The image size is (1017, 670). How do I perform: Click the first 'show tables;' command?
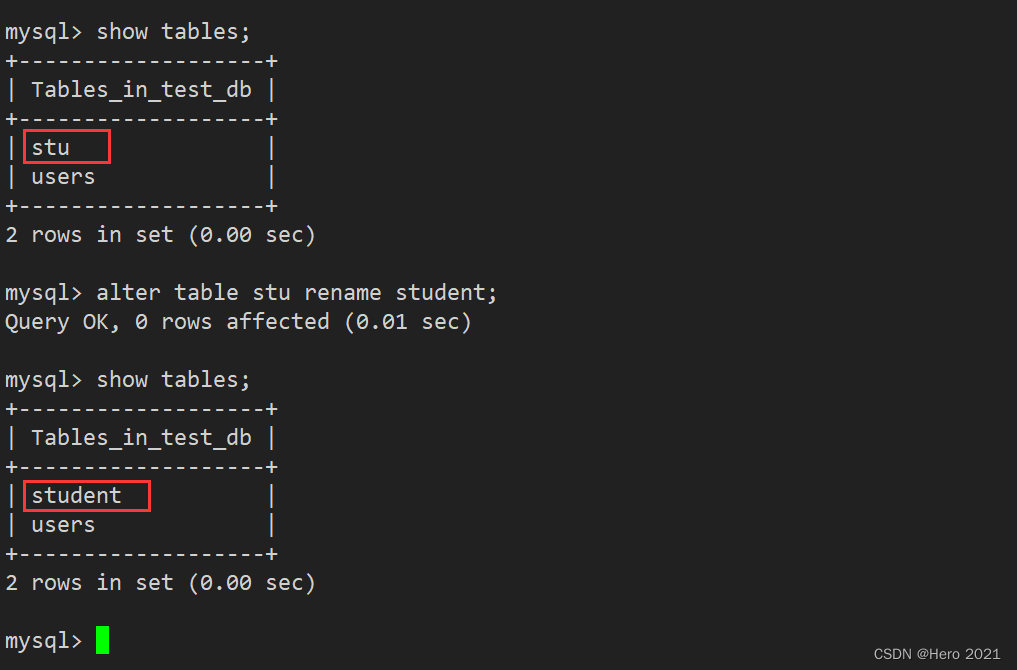pyautogui.click(x=173, y=32)
